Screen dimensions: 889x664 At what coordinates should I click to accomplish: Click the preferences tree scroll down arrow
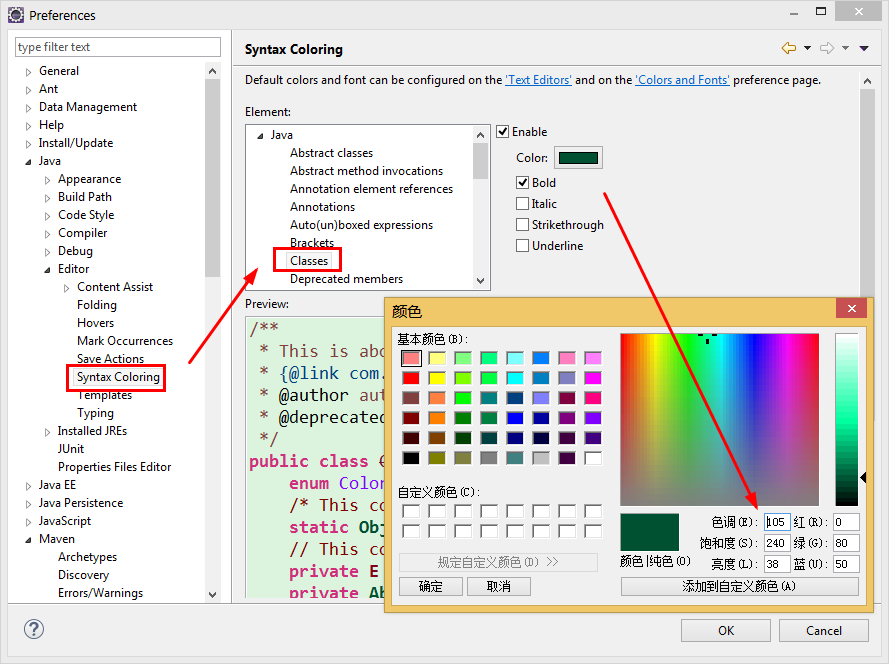click(x=213, y=595)
